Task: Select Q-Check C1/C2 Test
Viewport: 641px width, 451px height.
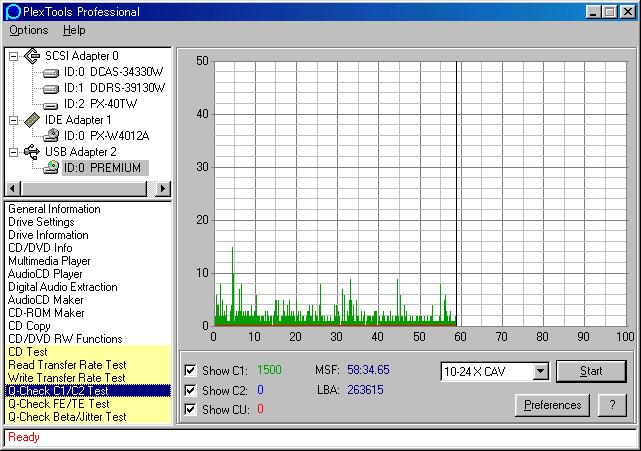Action: (x=88, y=391)
